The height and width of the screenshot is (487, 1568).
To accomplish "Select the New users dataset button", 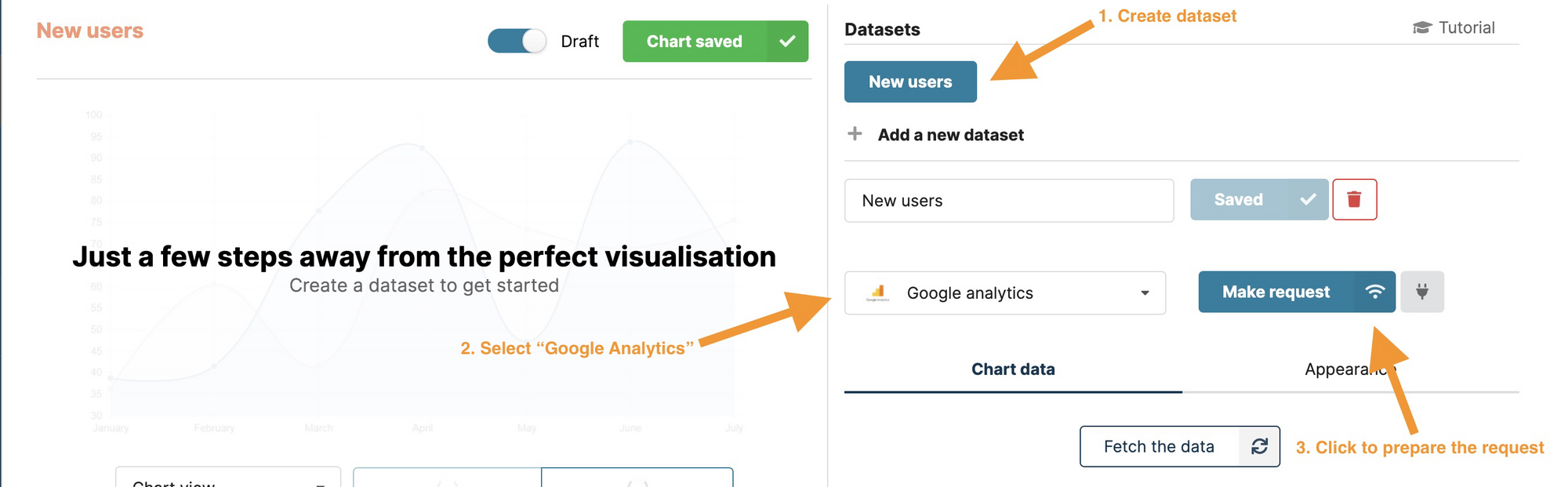I will (x=910, y=81).
